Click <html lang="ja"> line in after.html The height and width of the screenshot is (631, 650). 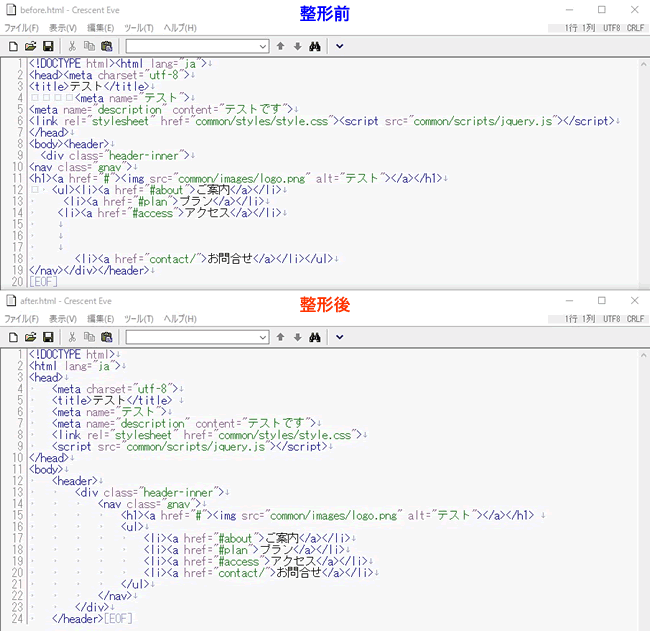tap(75, 366)
